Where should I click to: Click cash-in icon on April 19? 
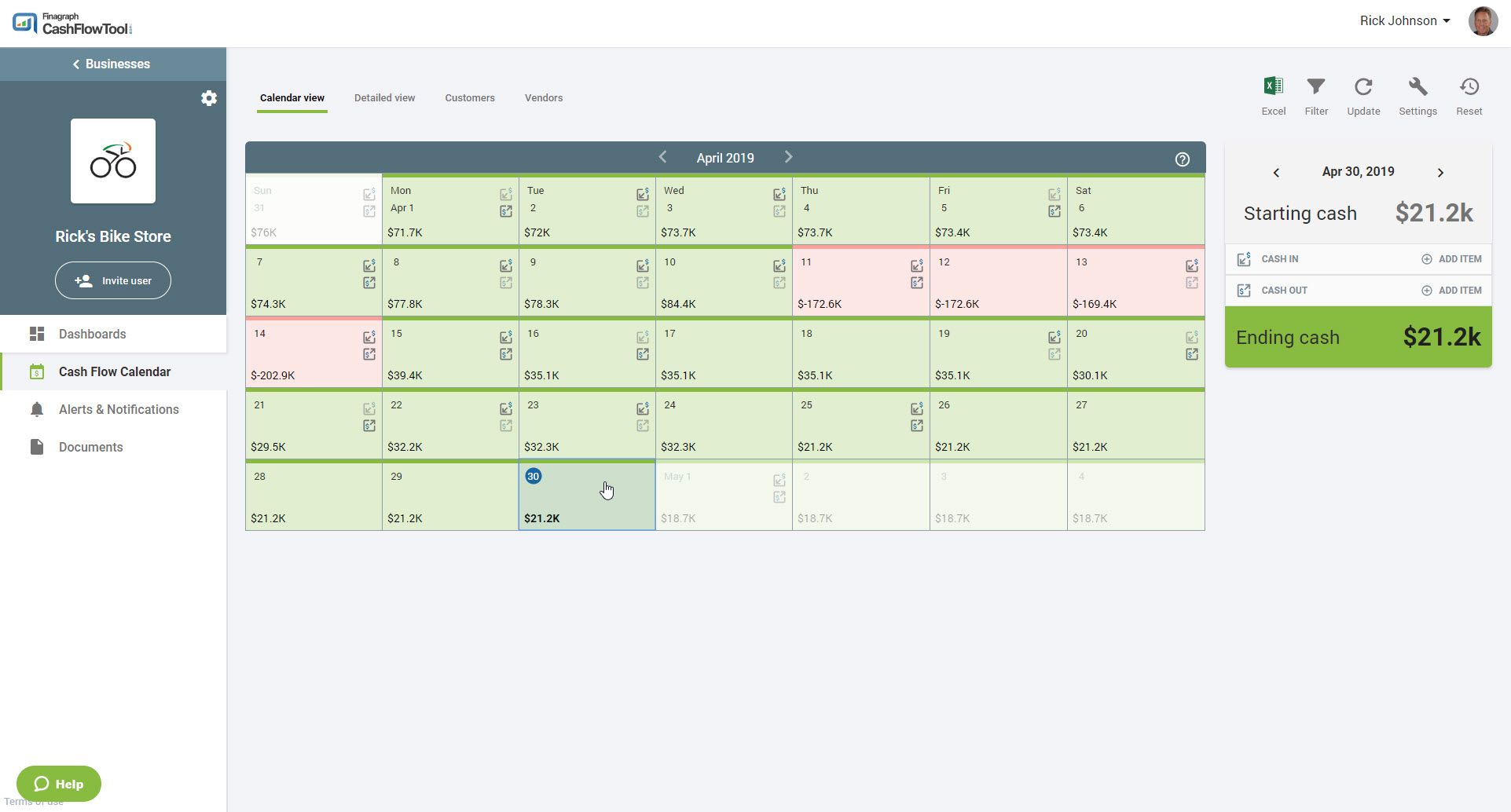point(1054,337)
